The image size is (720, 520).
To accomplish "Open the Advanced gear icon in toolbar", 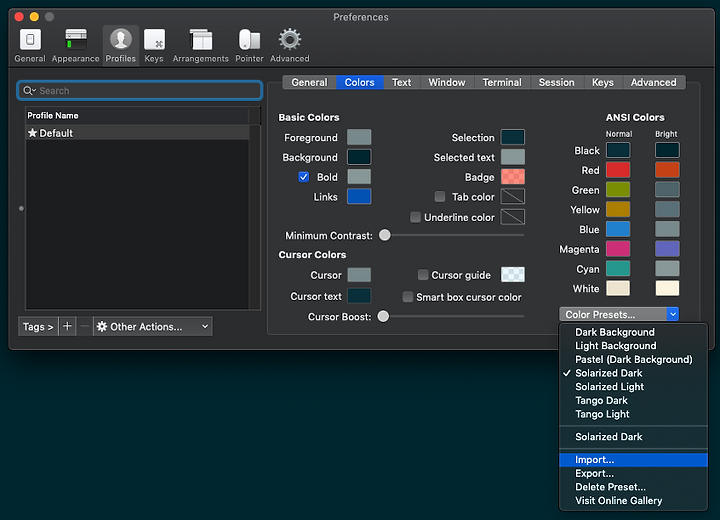I will (290, 45).
